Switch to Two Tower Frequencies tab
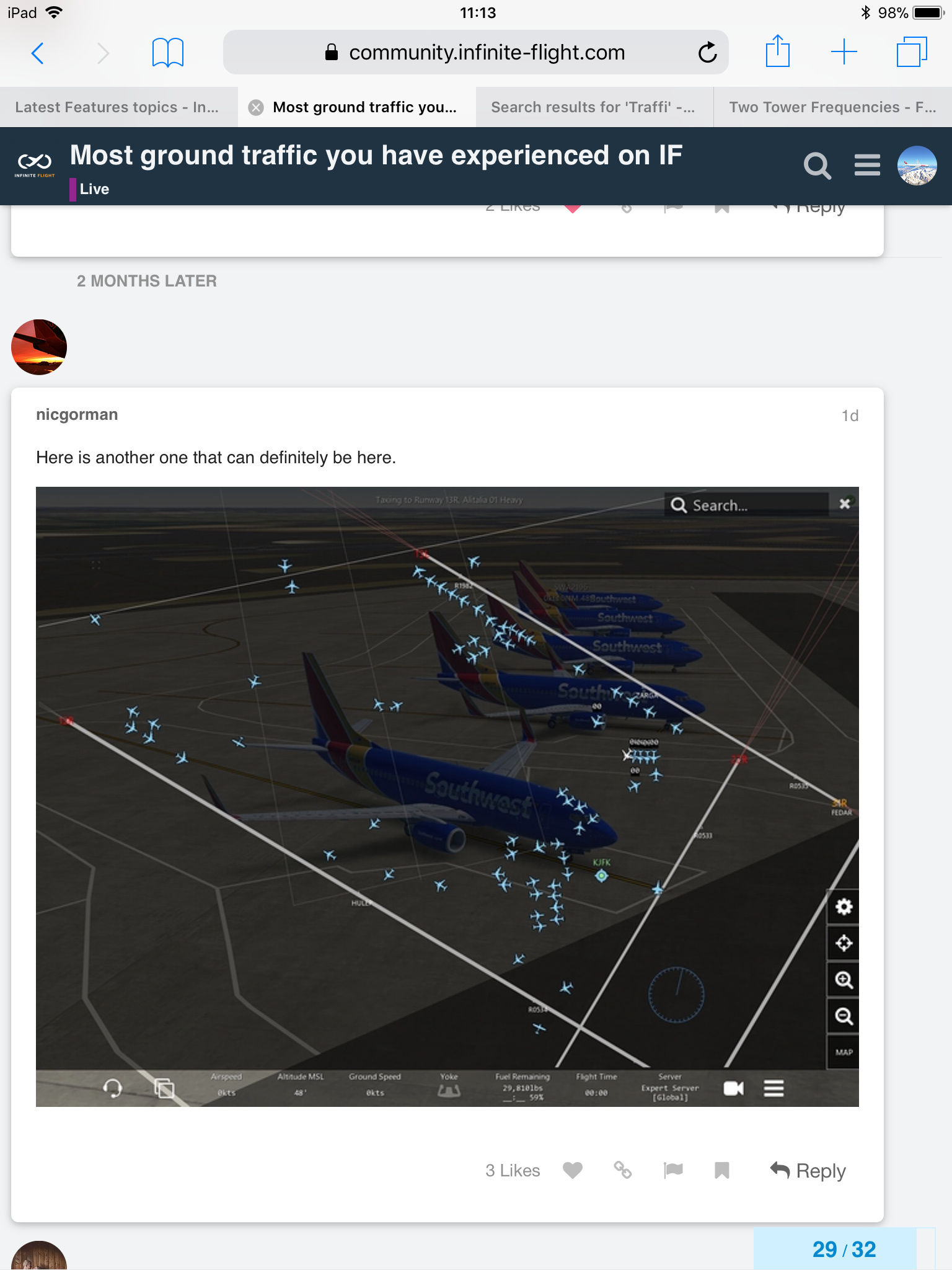This screenshot has width=952, height=1270. (x=832, y=107)
